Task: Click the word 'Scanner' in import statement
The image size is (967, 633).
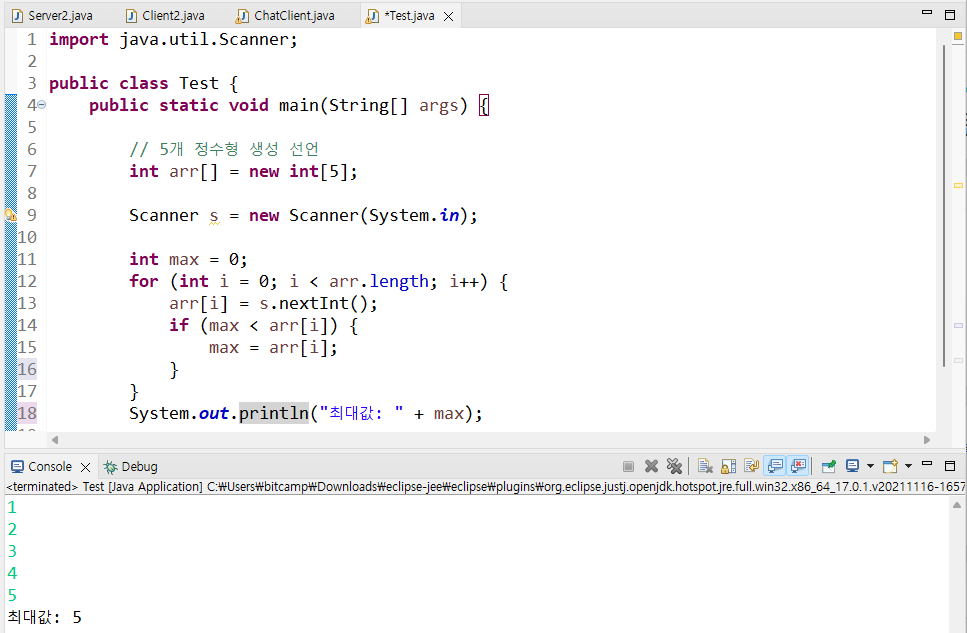Action: [253, 39]
